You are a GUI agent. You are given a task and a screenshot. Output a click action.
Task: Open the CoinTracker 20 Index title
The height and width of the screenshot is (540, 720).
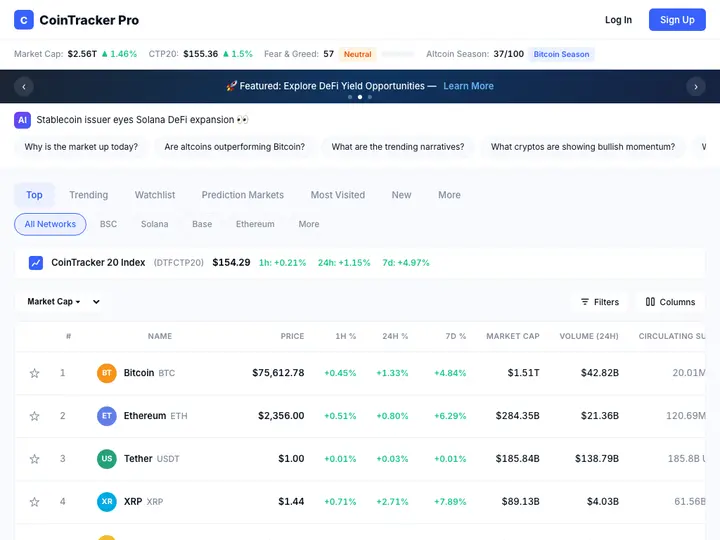(98, 263)
